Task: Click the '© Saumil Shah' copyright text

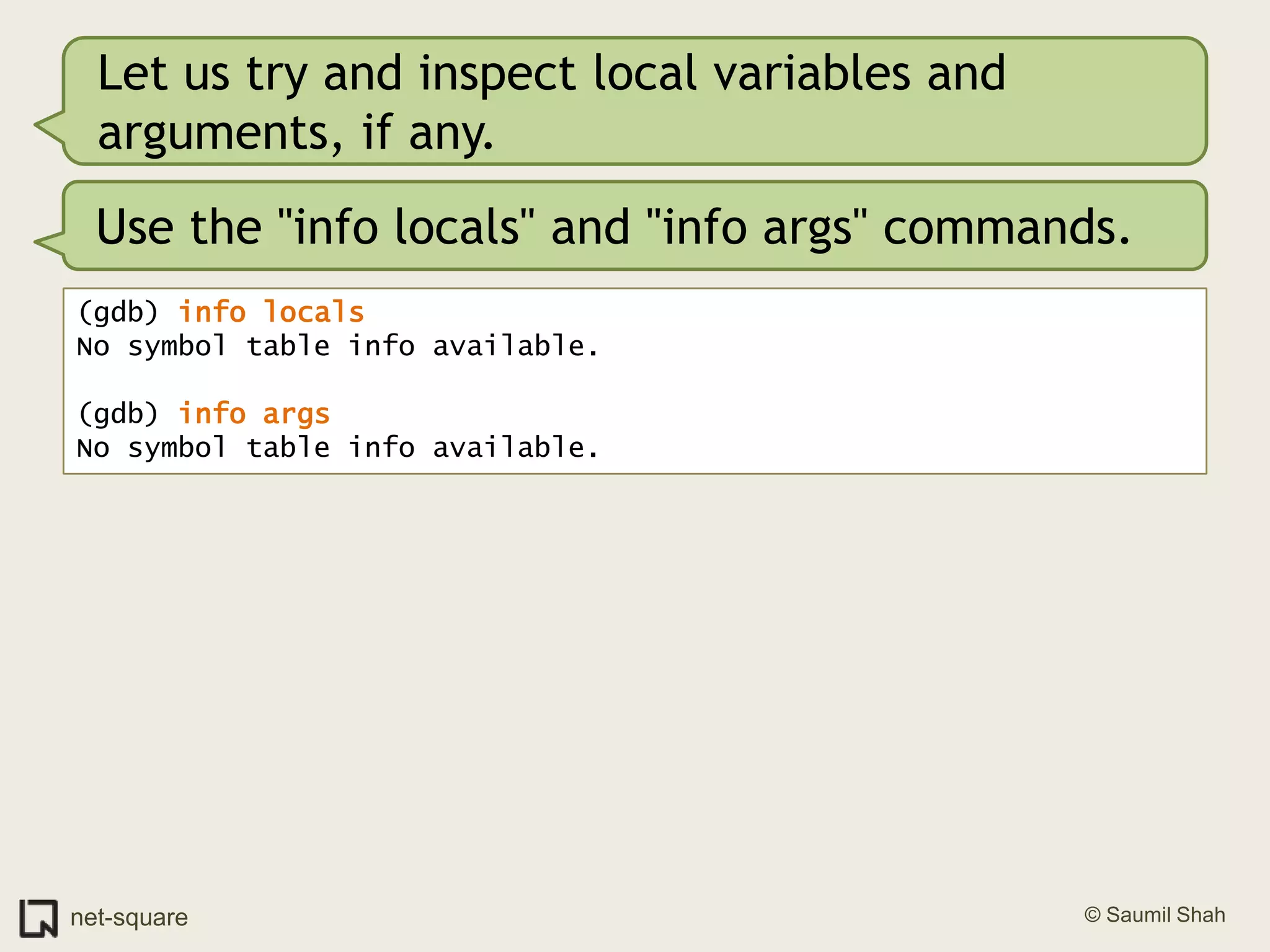Action: coord(1155,915)
